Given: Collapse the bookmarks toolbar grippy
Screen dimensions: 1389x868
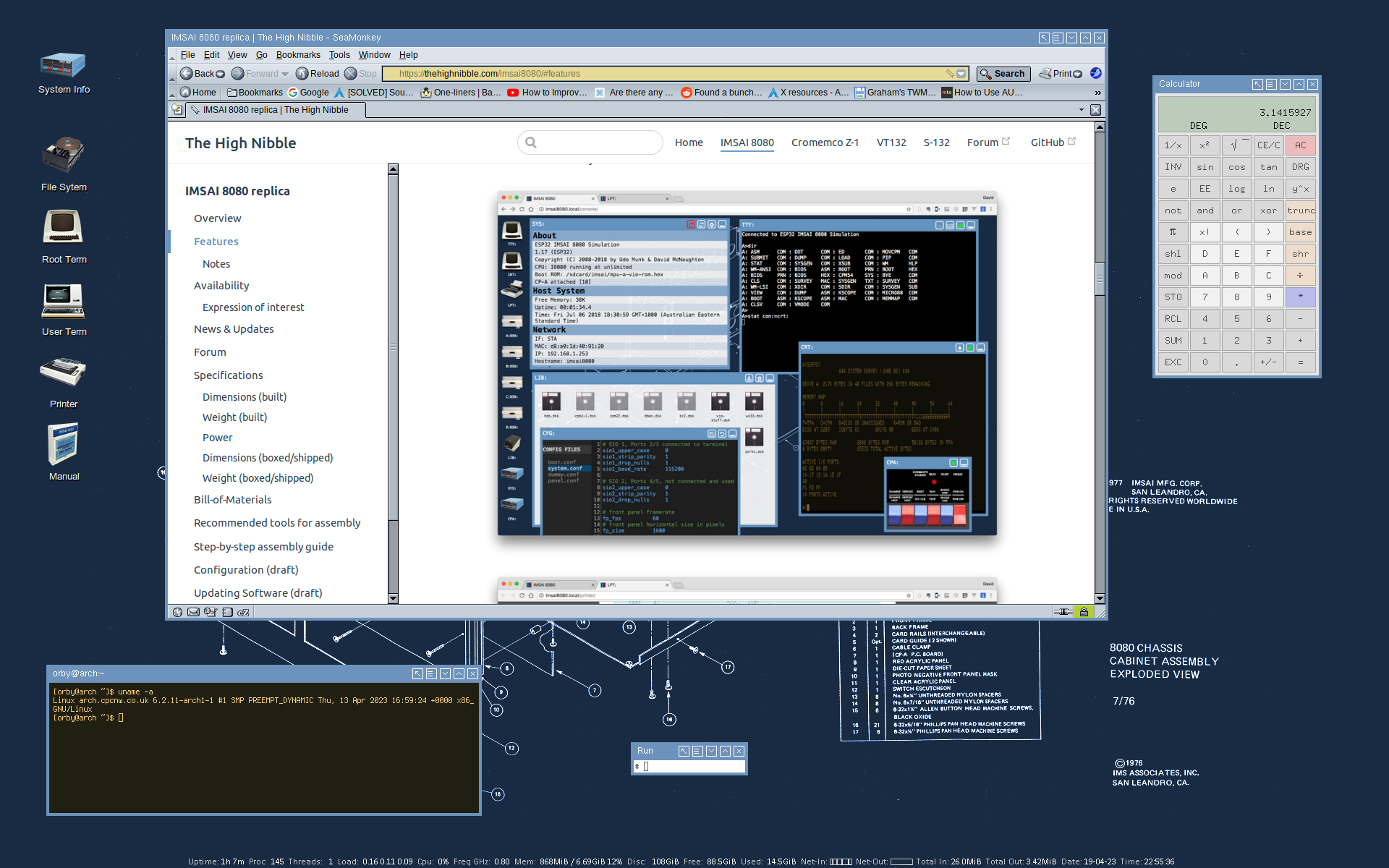Looking at the screenshot, I should pyautogui.click(x=172, y=93).
